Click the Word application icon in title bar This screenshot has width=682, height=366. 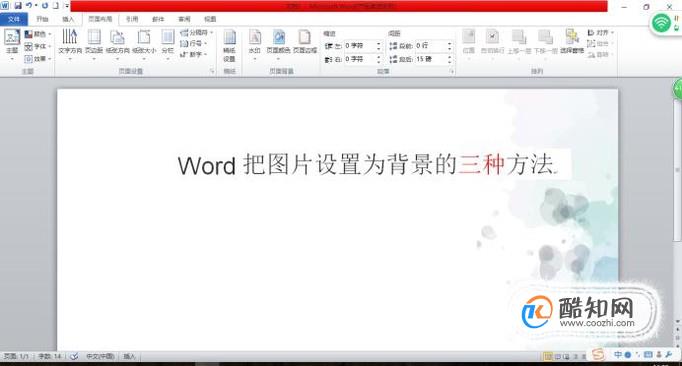coord(5,6)
